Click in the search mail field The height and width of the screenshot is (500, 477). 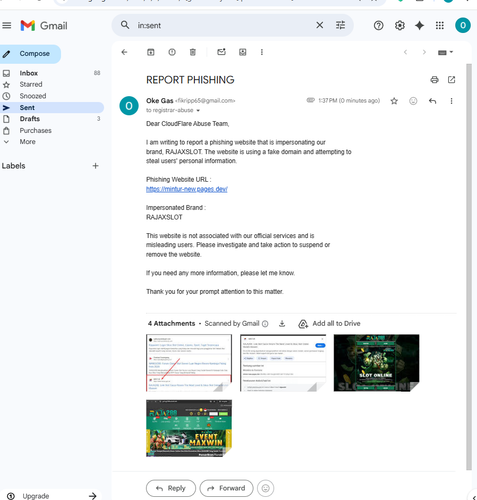coord(223,25)
